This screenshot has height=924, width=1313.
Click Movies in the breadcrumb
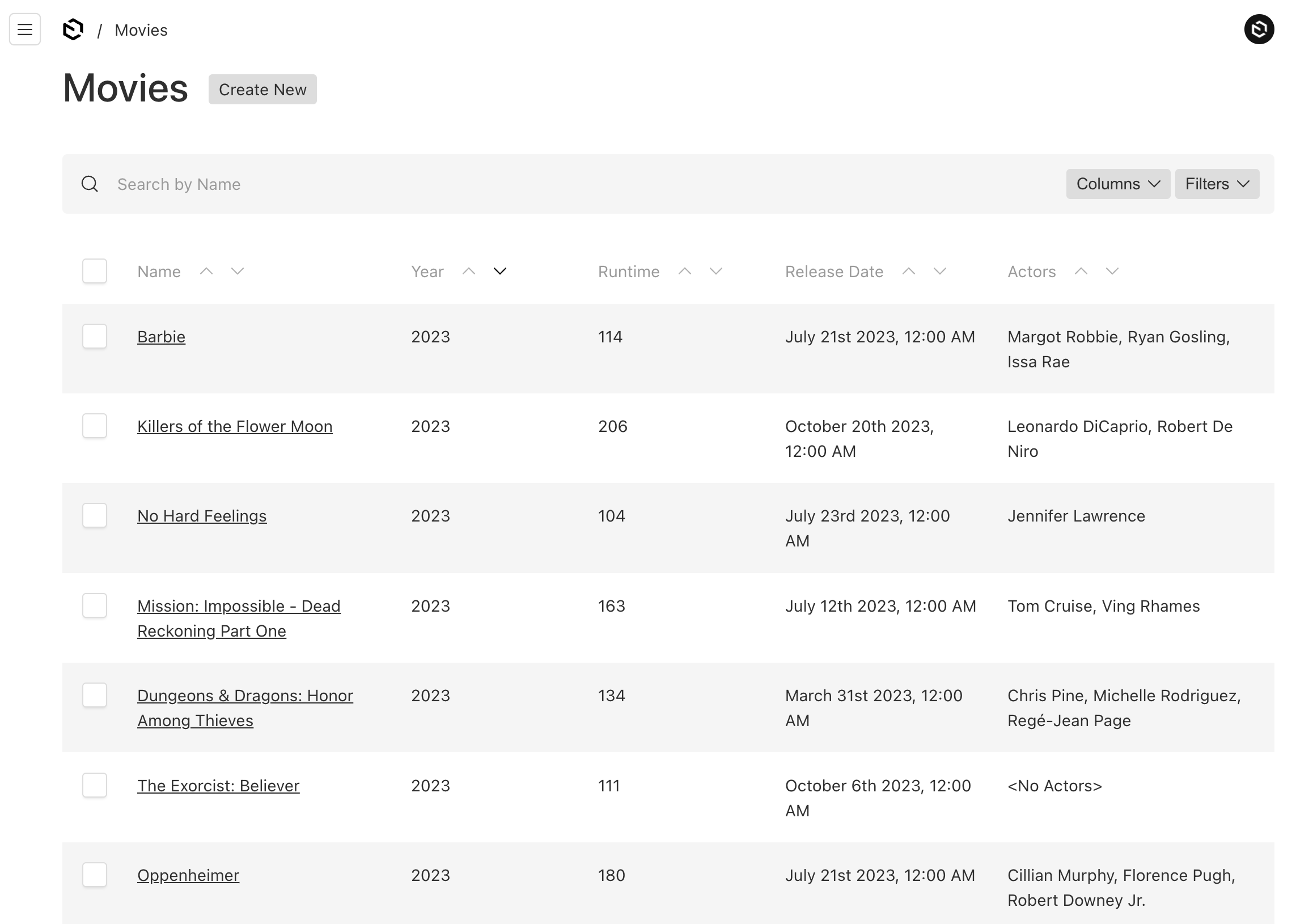tap(141, 30)
